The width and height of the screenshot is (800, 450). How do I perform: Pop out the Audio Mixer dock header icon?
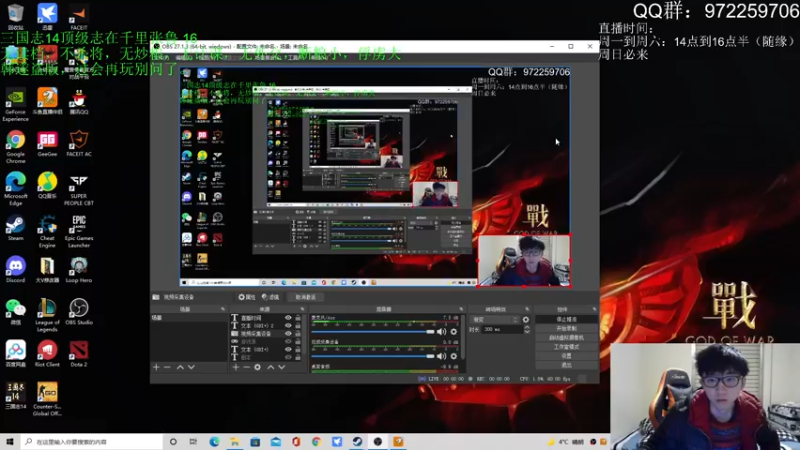click(461, 309)
